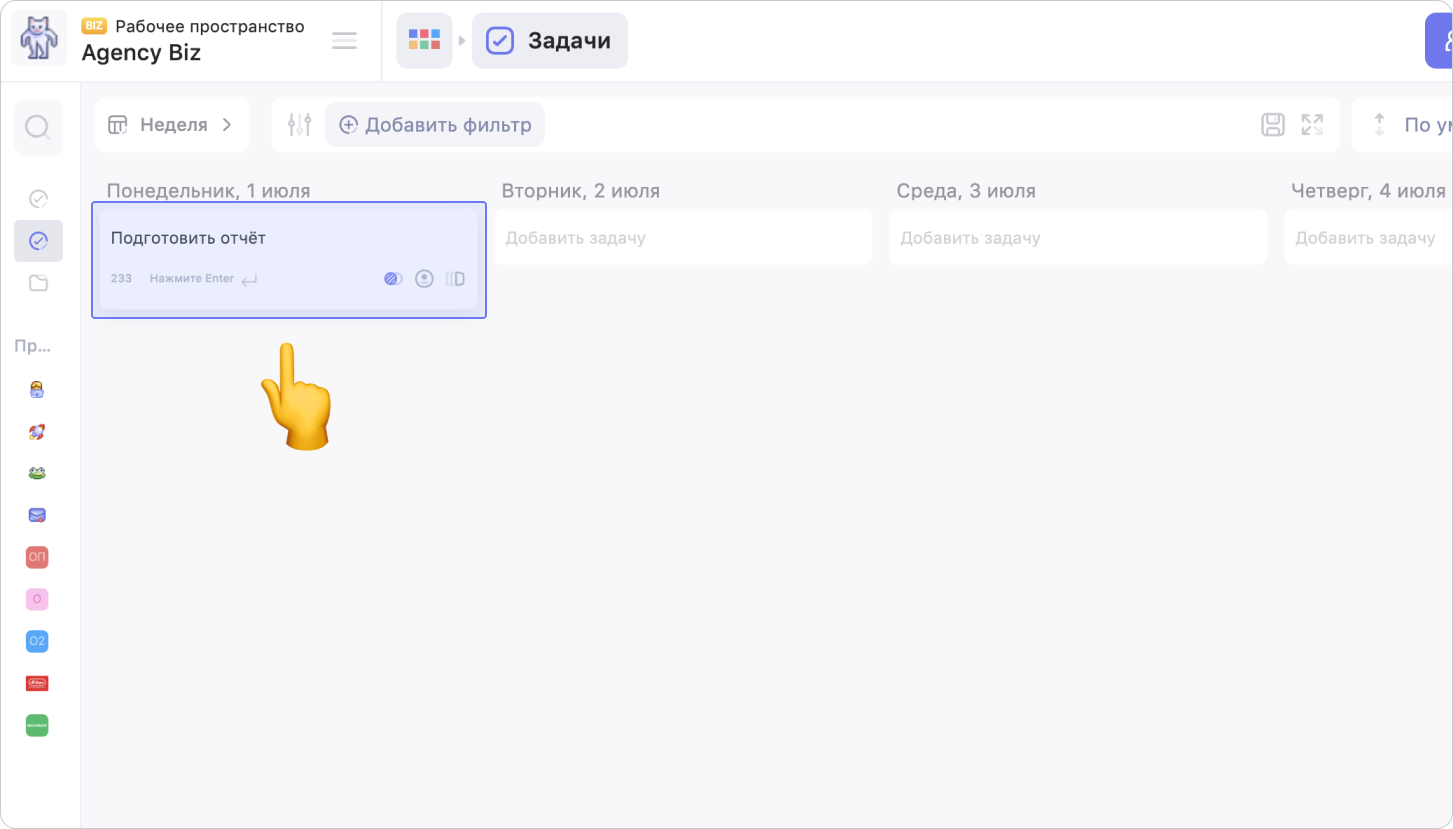This screenshot has height=829, width=1453.
Task: Click the save filter floppy disk icon
Action: click(x=1272, y=125)
